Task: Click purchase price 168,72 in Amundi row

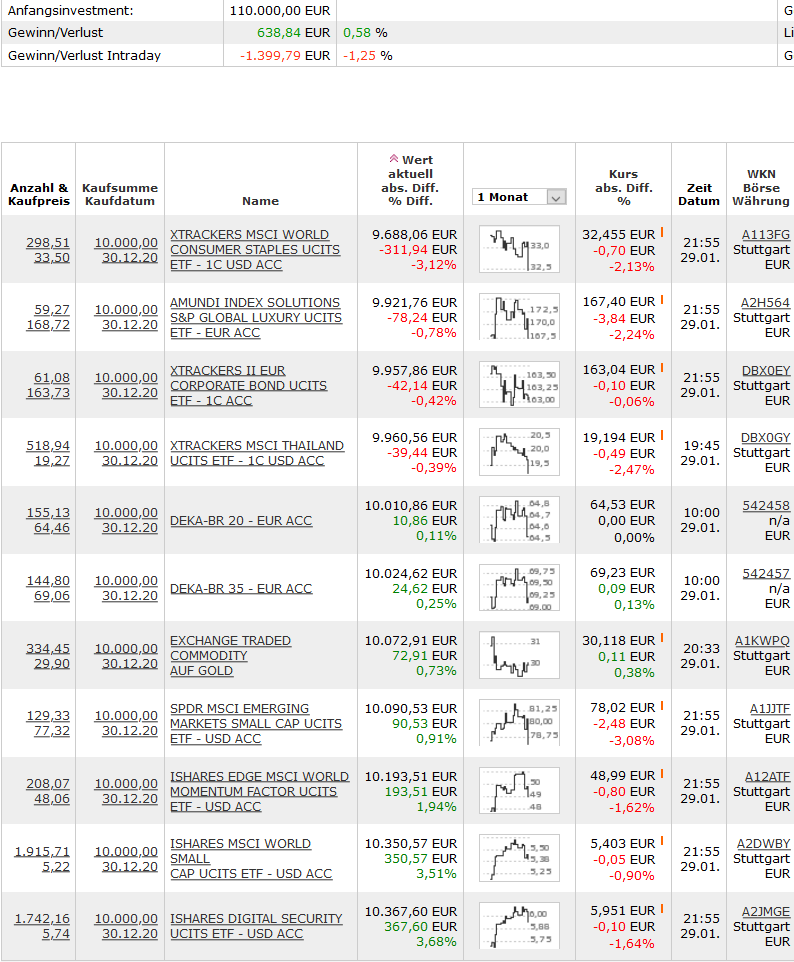Action: point(48,325)
